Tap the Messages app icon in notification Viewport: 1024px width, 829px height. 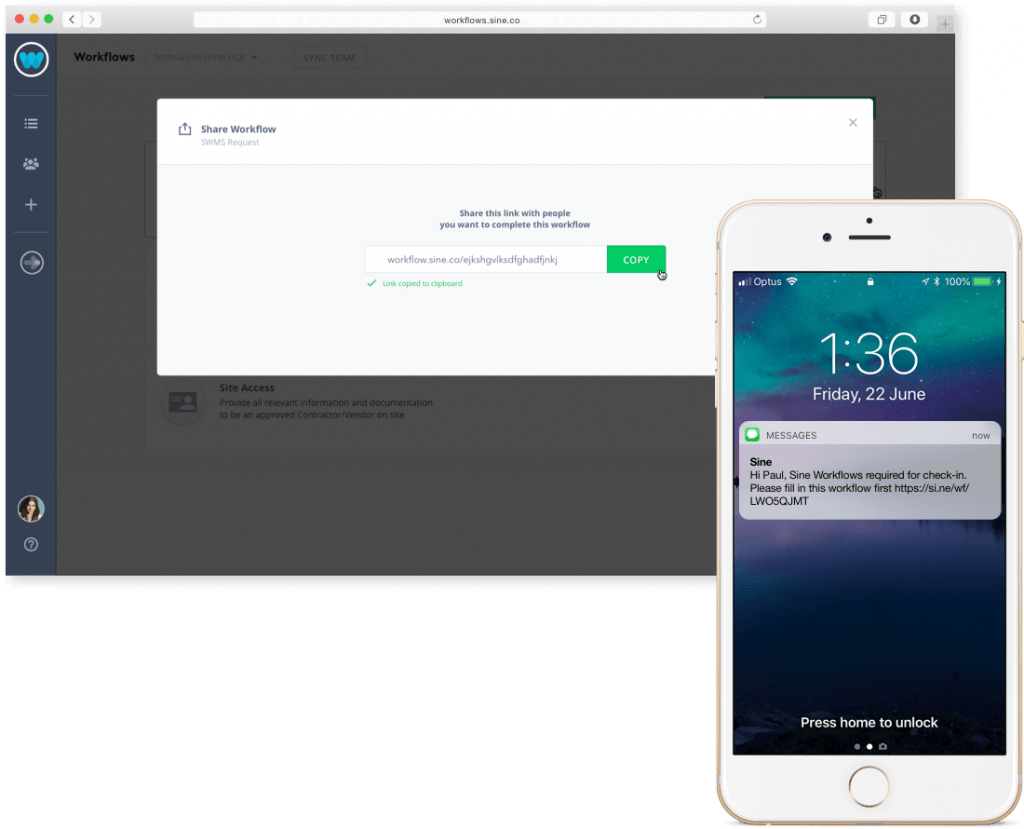752,434
